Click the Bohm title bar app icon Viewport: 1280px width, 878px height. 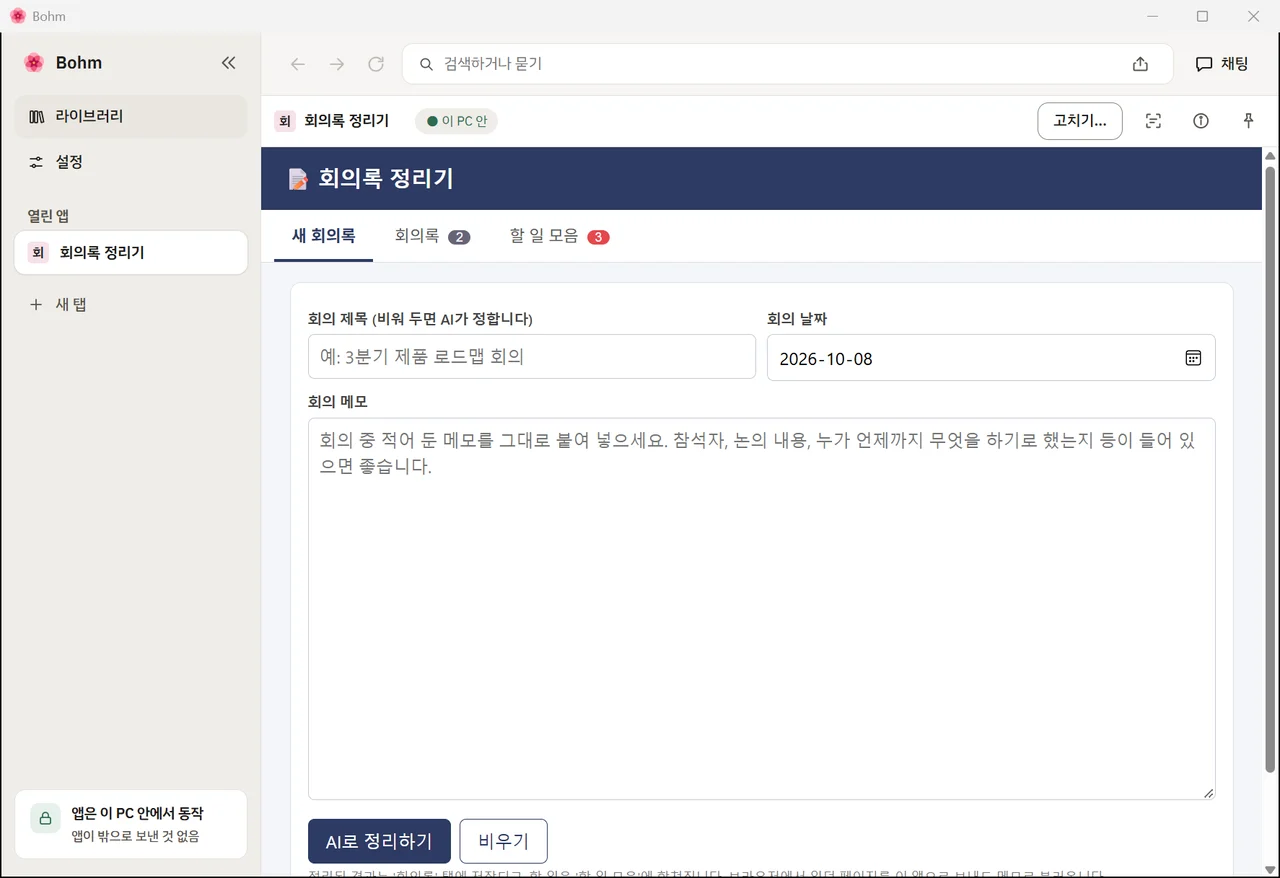[x=17, y=16]
